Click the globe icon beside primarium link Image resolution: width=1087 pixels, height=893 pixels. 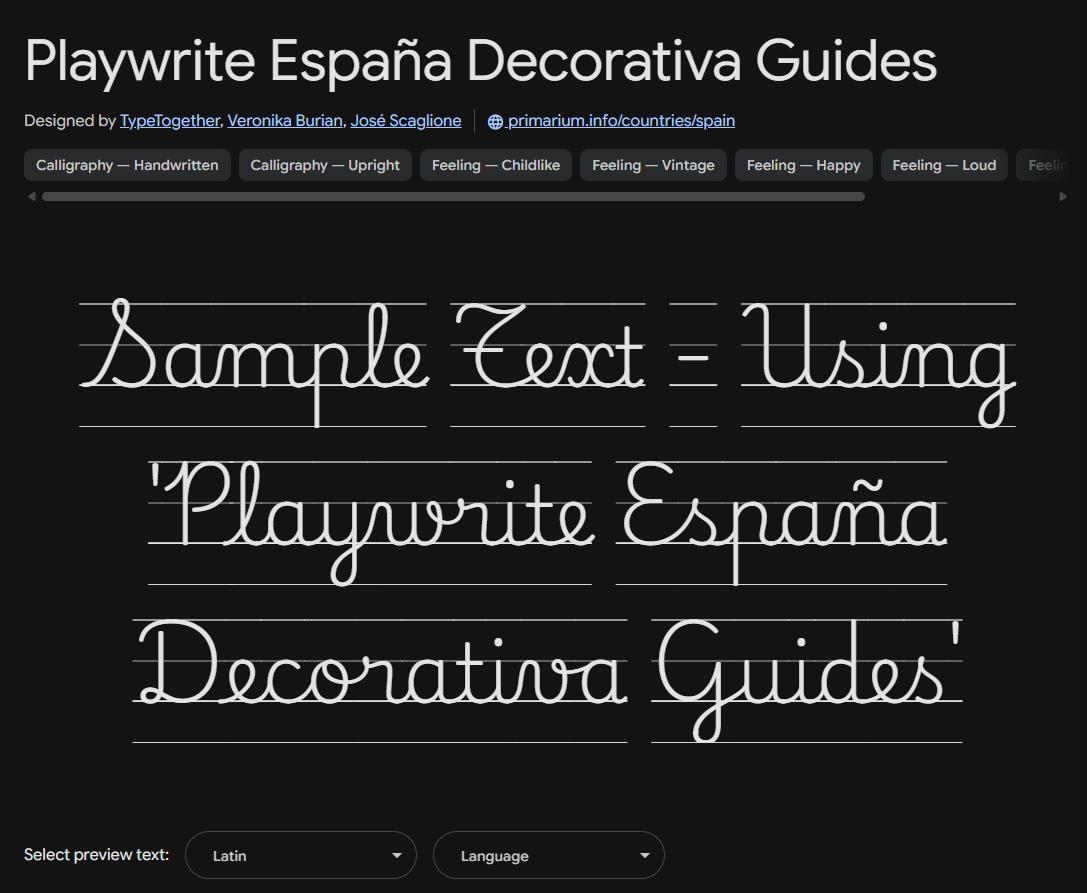pos(495,121)
